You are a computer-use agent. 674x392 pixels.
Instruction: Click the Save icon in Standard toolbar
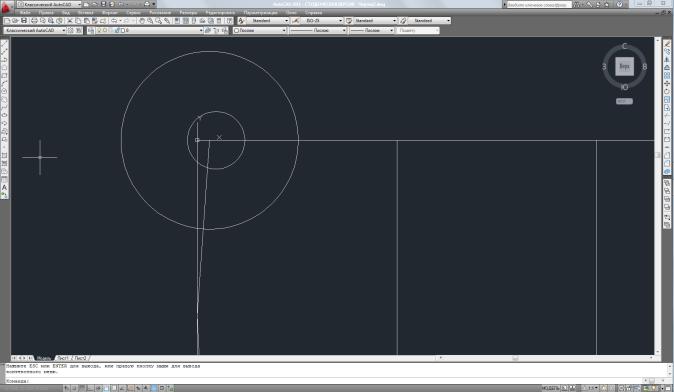[x=24, y=21]
